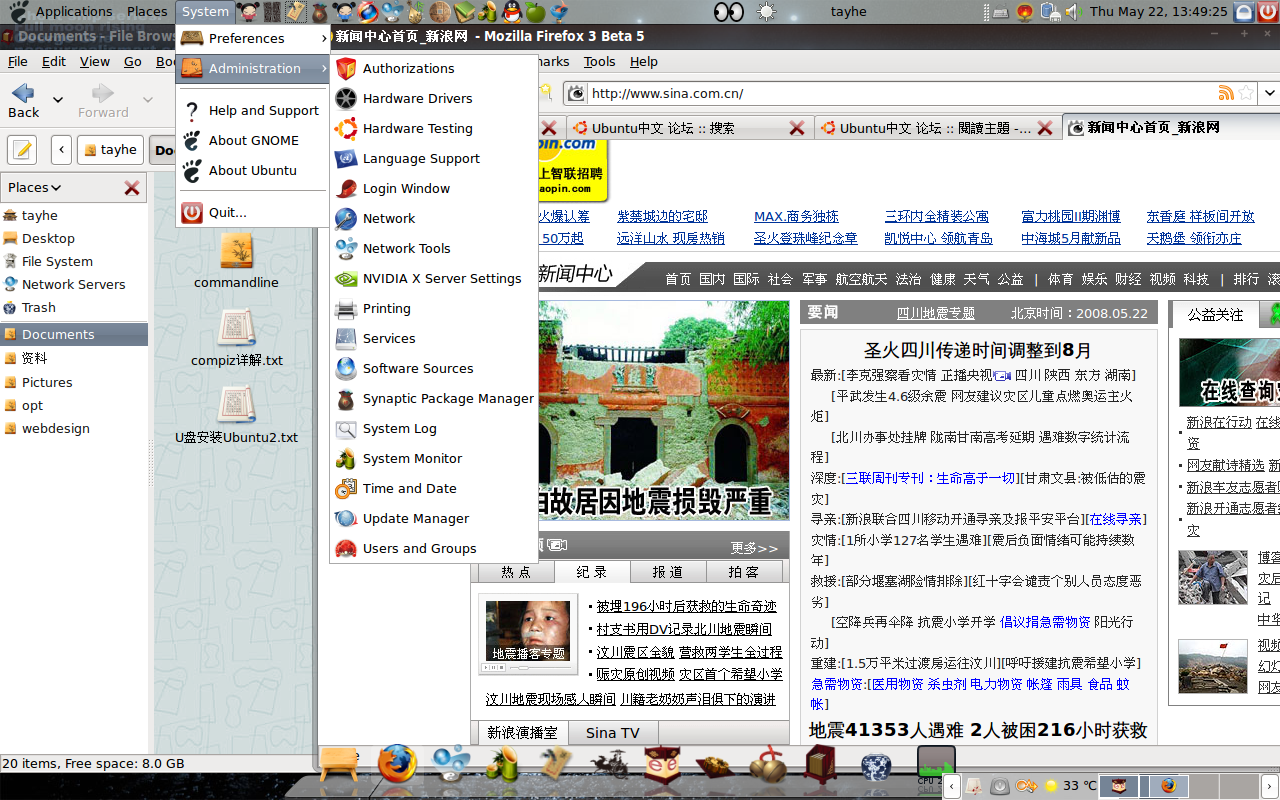
Task: Open the 四川地震专题 link
Action: pyautogui.click(x=935, y=313)
